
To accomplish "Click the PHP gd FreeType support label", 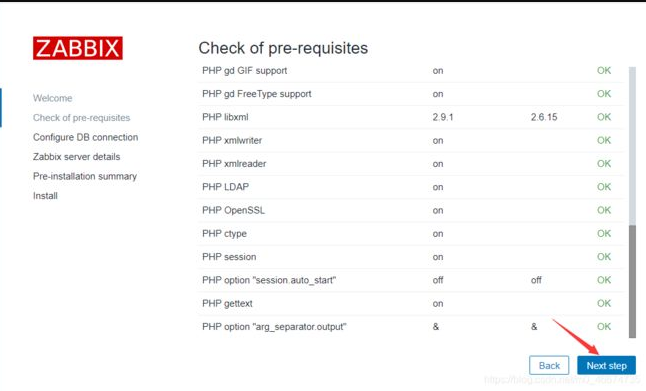I will pos(257,94).
